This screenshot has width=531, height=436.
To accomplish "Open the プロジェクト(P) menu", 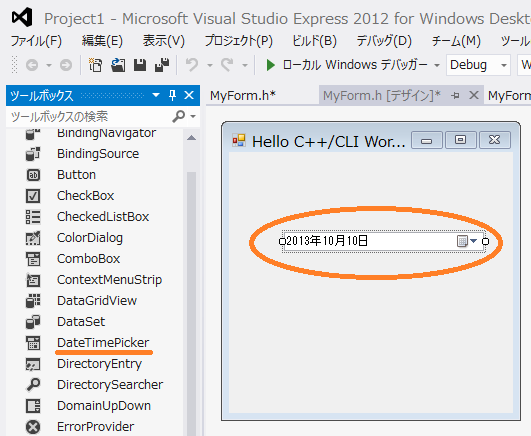I will tap(239, 41).
